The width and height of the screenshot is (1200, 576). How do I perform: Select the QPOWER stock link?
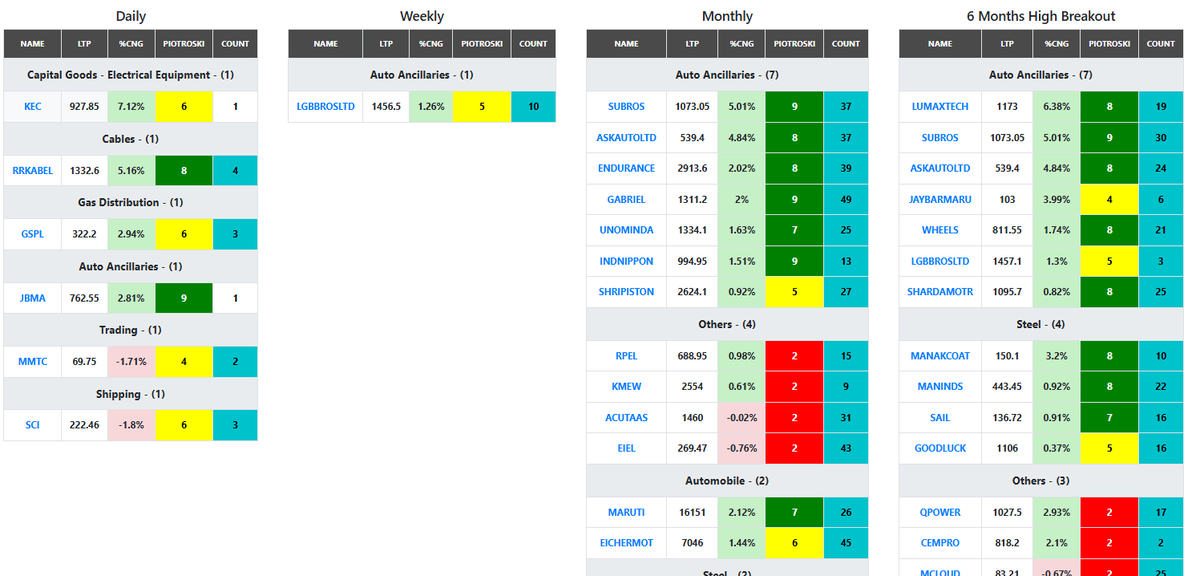(x=940, y=512)
